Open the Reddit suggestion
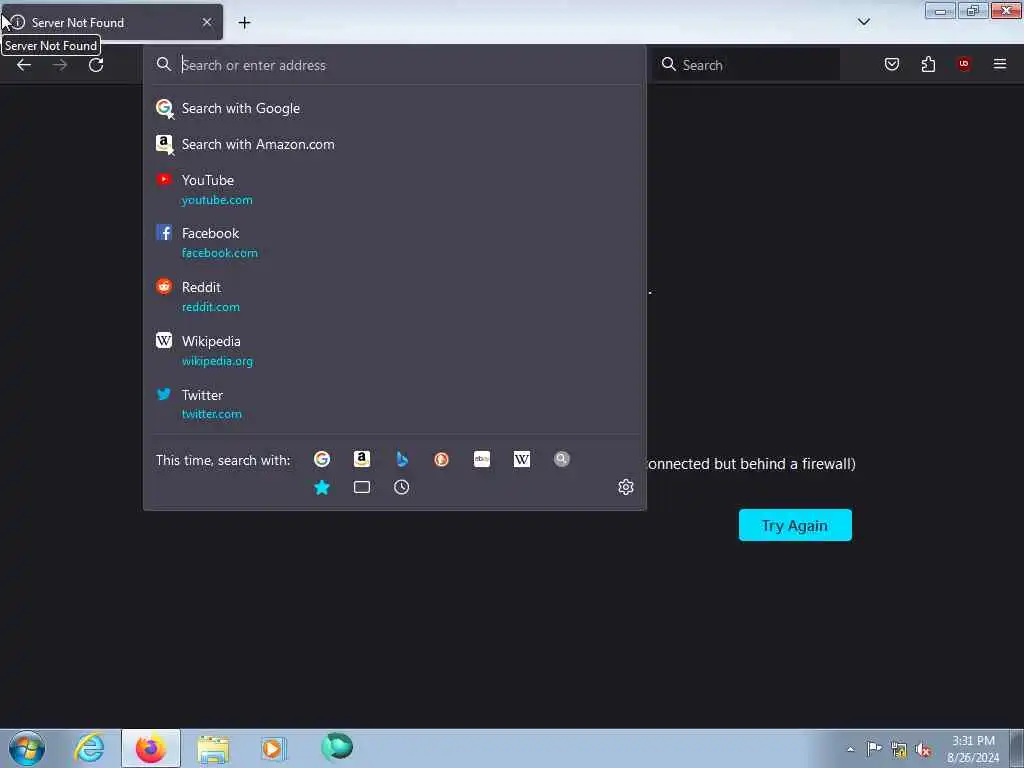 [x=394, y=296]
